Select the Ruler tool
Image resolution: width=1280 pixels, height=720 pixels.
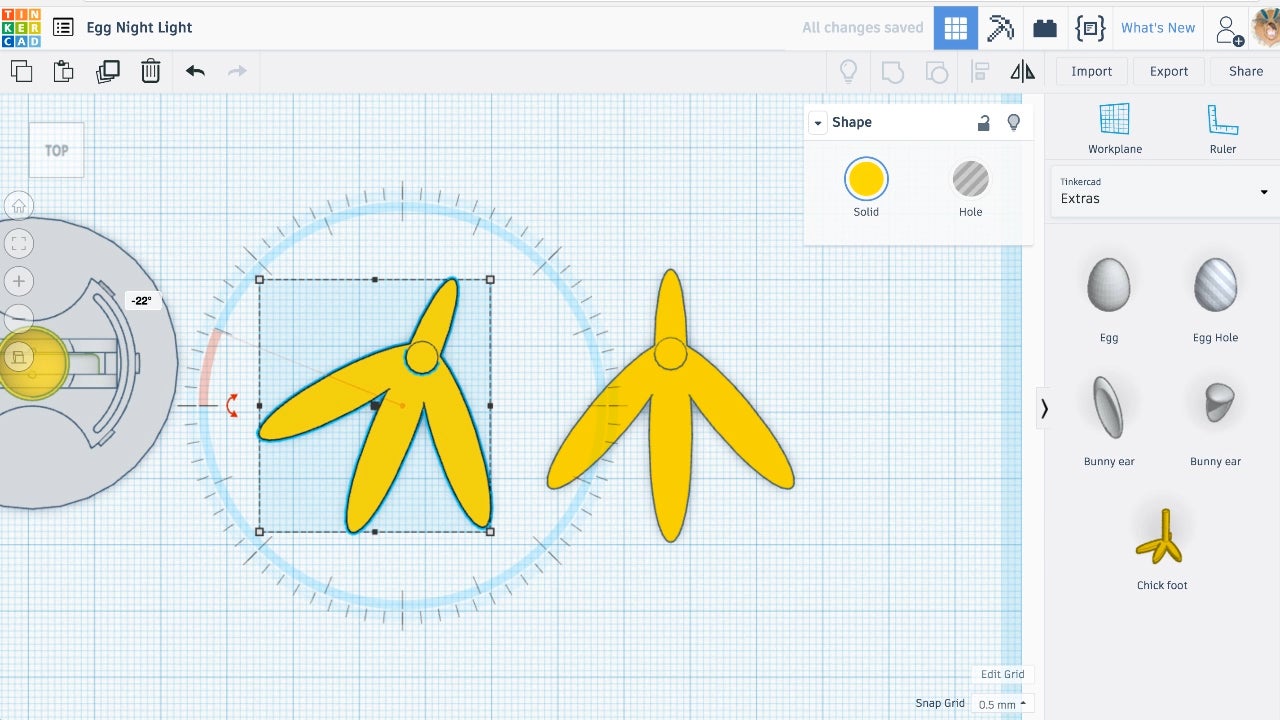point(1222,129)
